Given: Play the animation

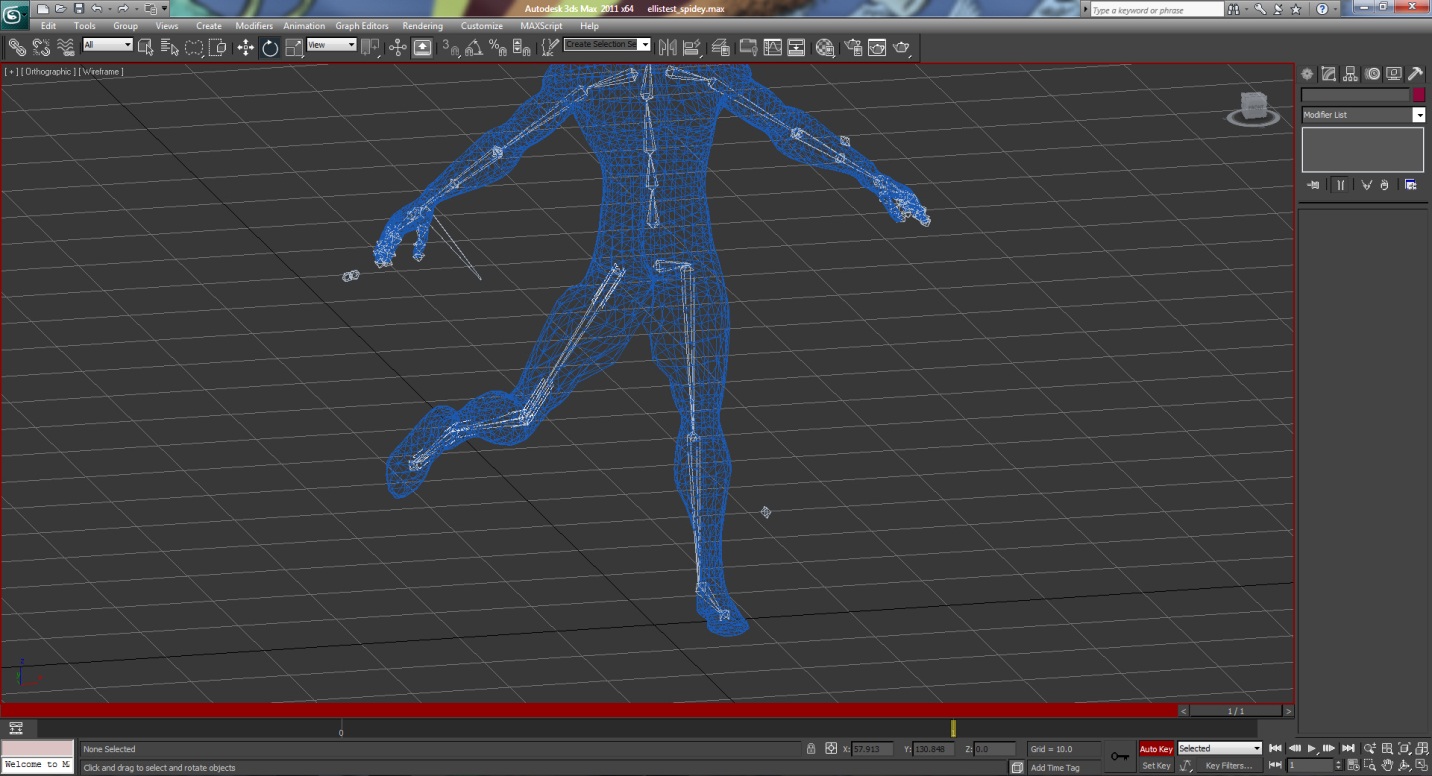Looking at the screenshot, I should 1312,748.
